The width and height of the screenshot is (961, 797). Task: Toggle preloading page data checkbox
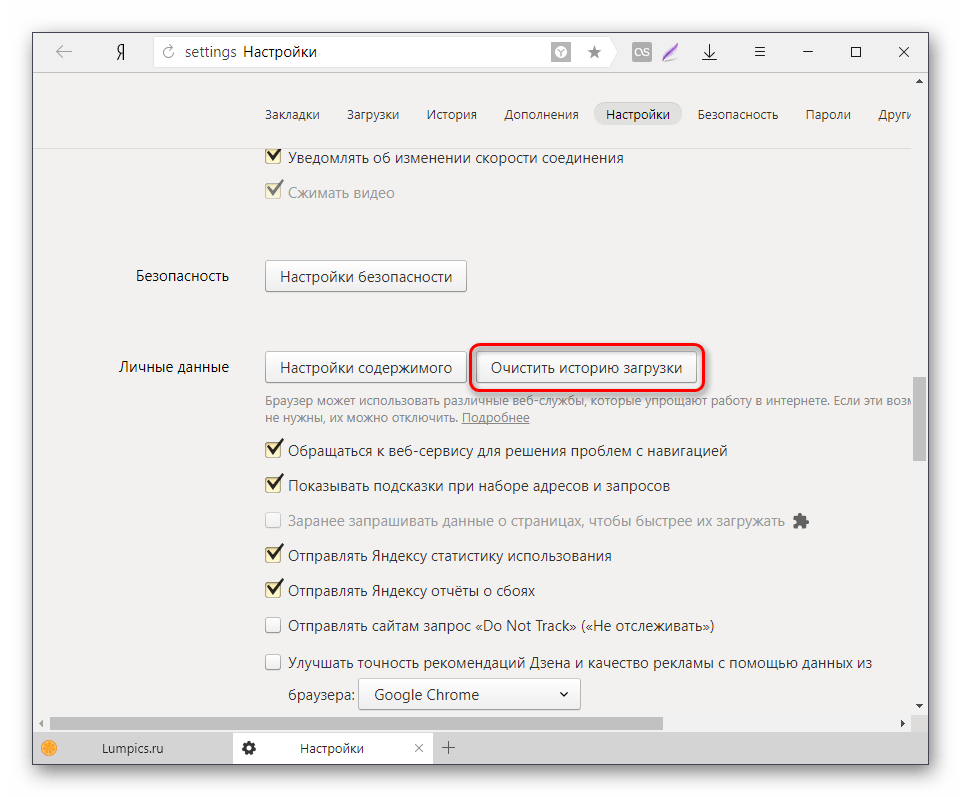pyautogui.click(x=273, y=521)
